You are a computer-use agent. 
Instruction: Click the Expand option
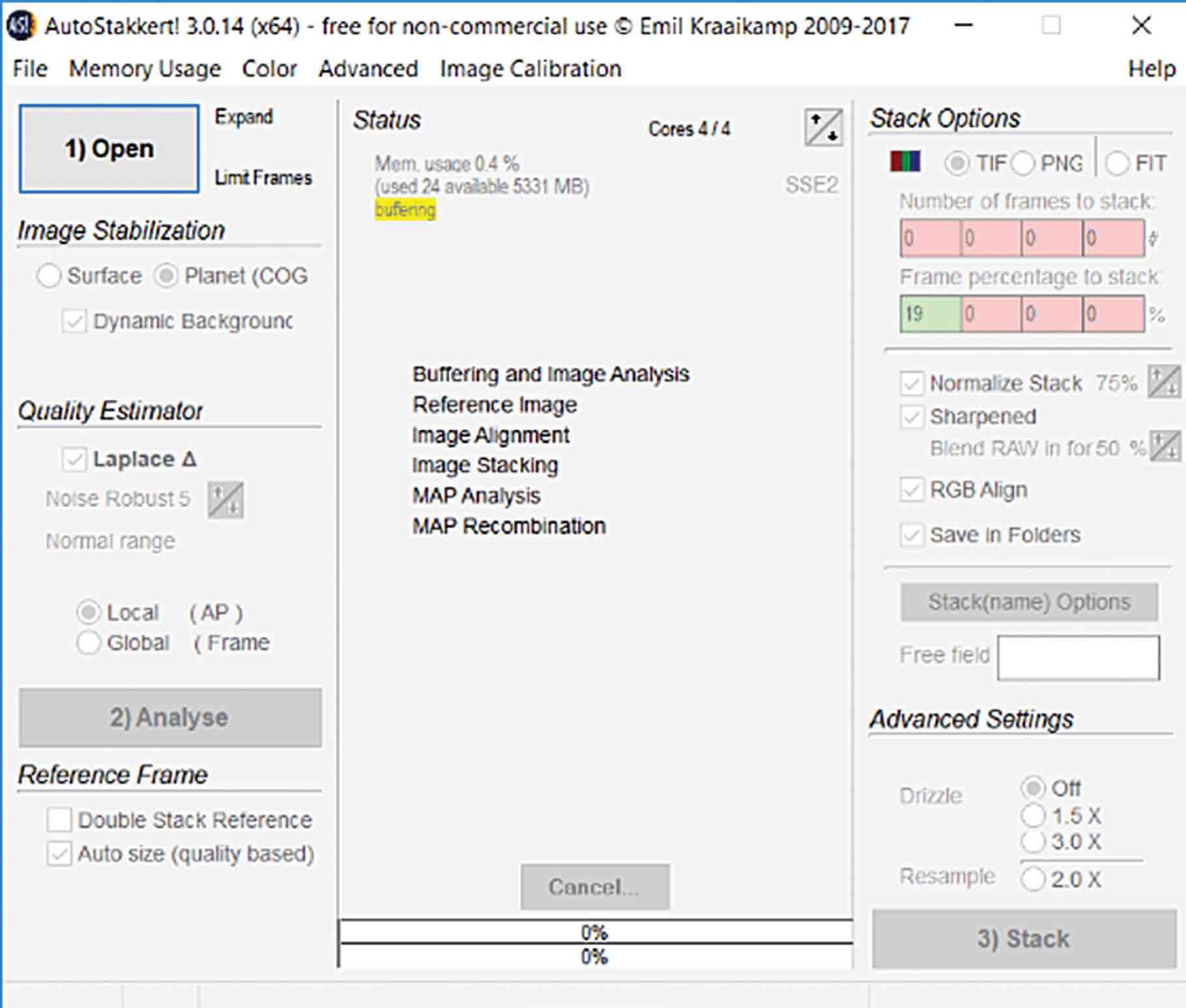coord(244,117)
